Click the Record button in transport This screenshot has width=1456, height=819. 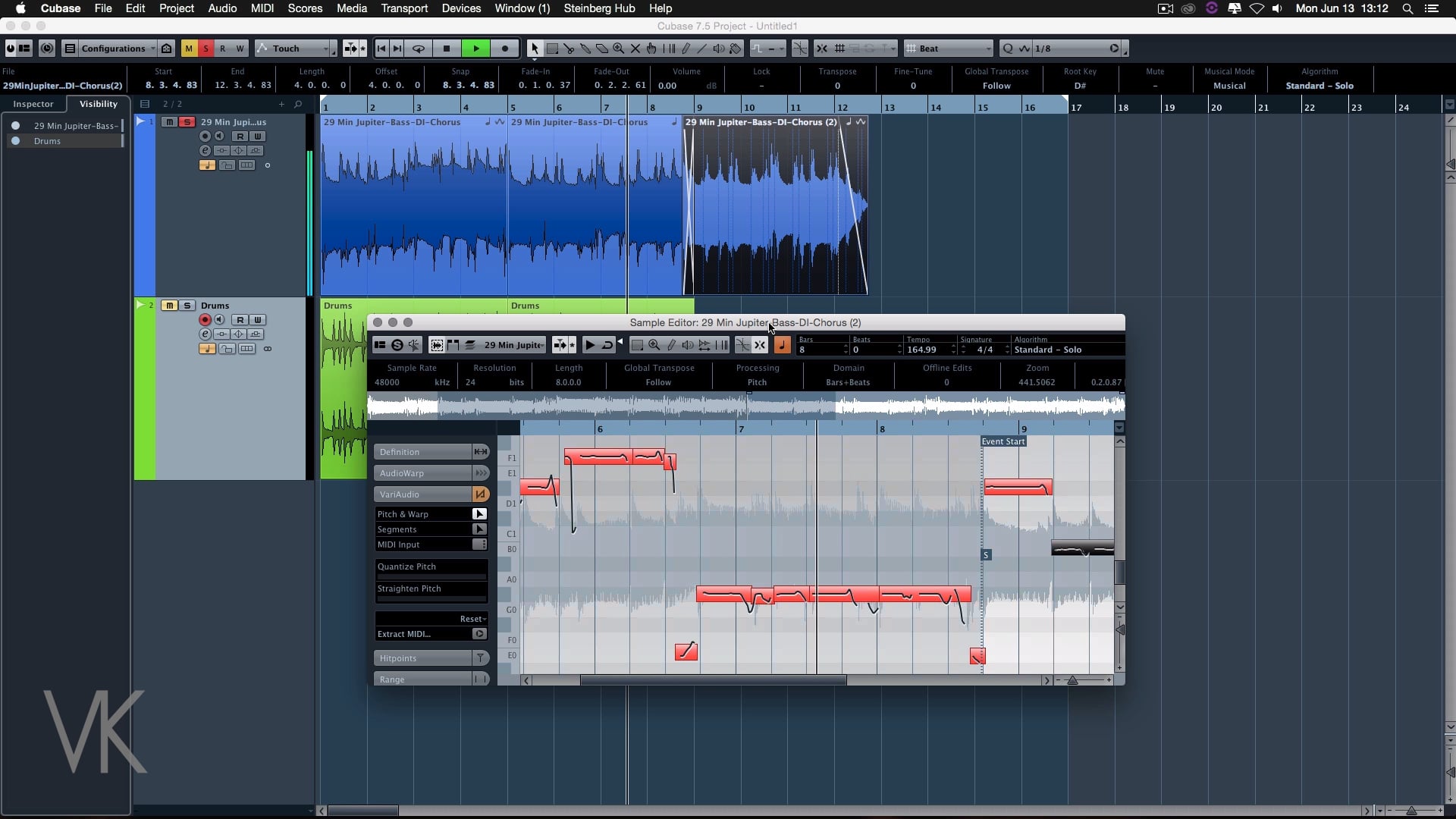(505, 49)
